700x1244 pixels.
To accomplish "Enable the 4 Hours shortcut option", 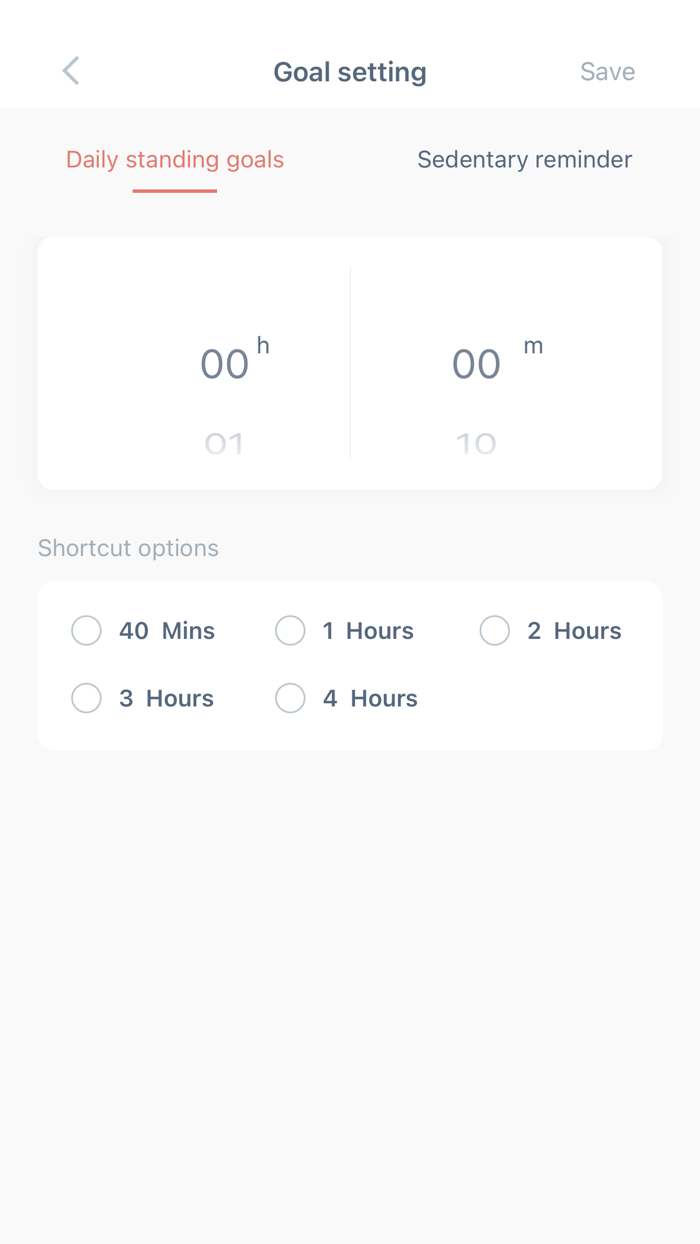I will 289,698.
